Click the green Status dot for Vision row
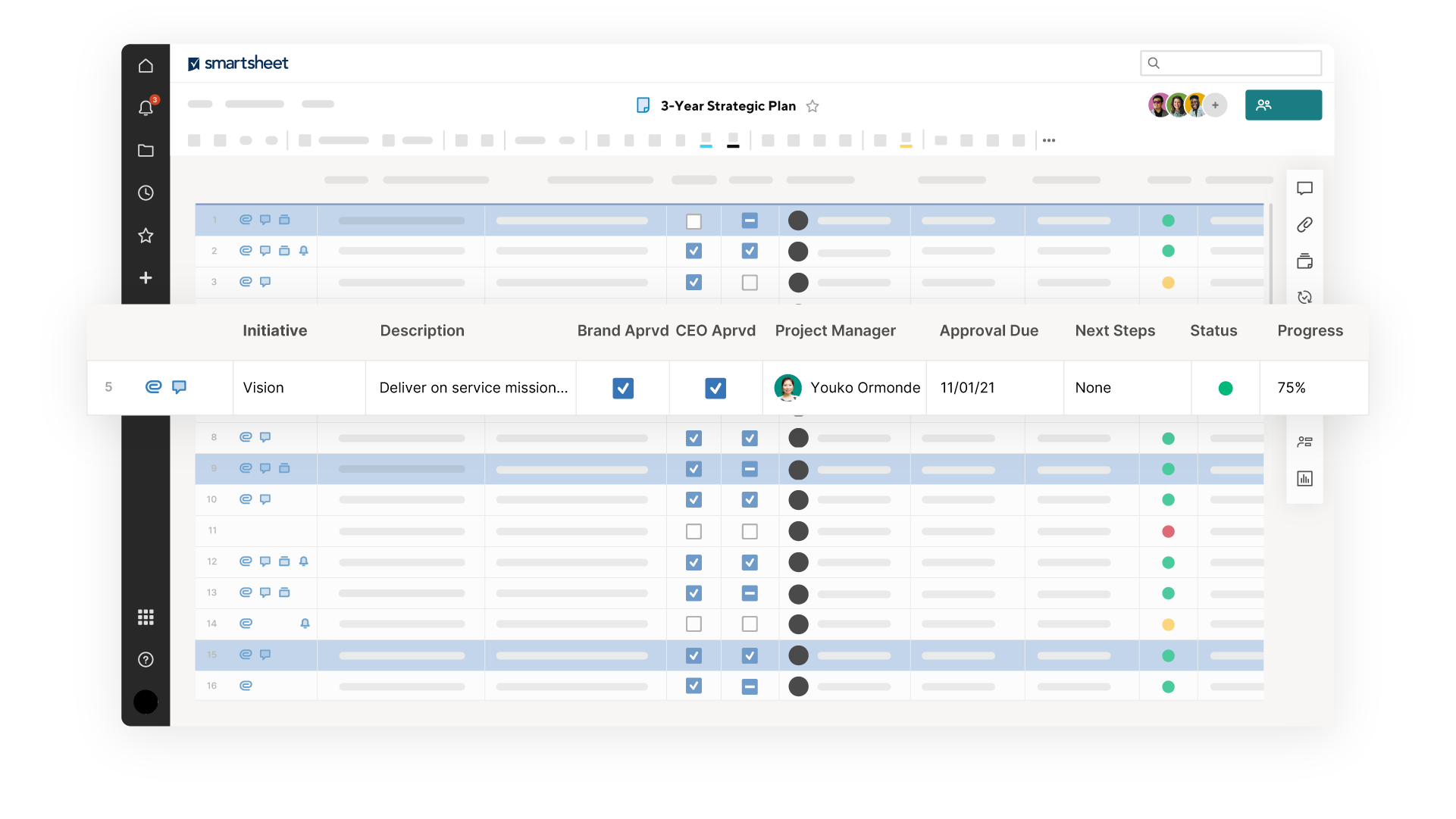The width and height of the screenshot is (1456, 819). (x=1226, y=387)
